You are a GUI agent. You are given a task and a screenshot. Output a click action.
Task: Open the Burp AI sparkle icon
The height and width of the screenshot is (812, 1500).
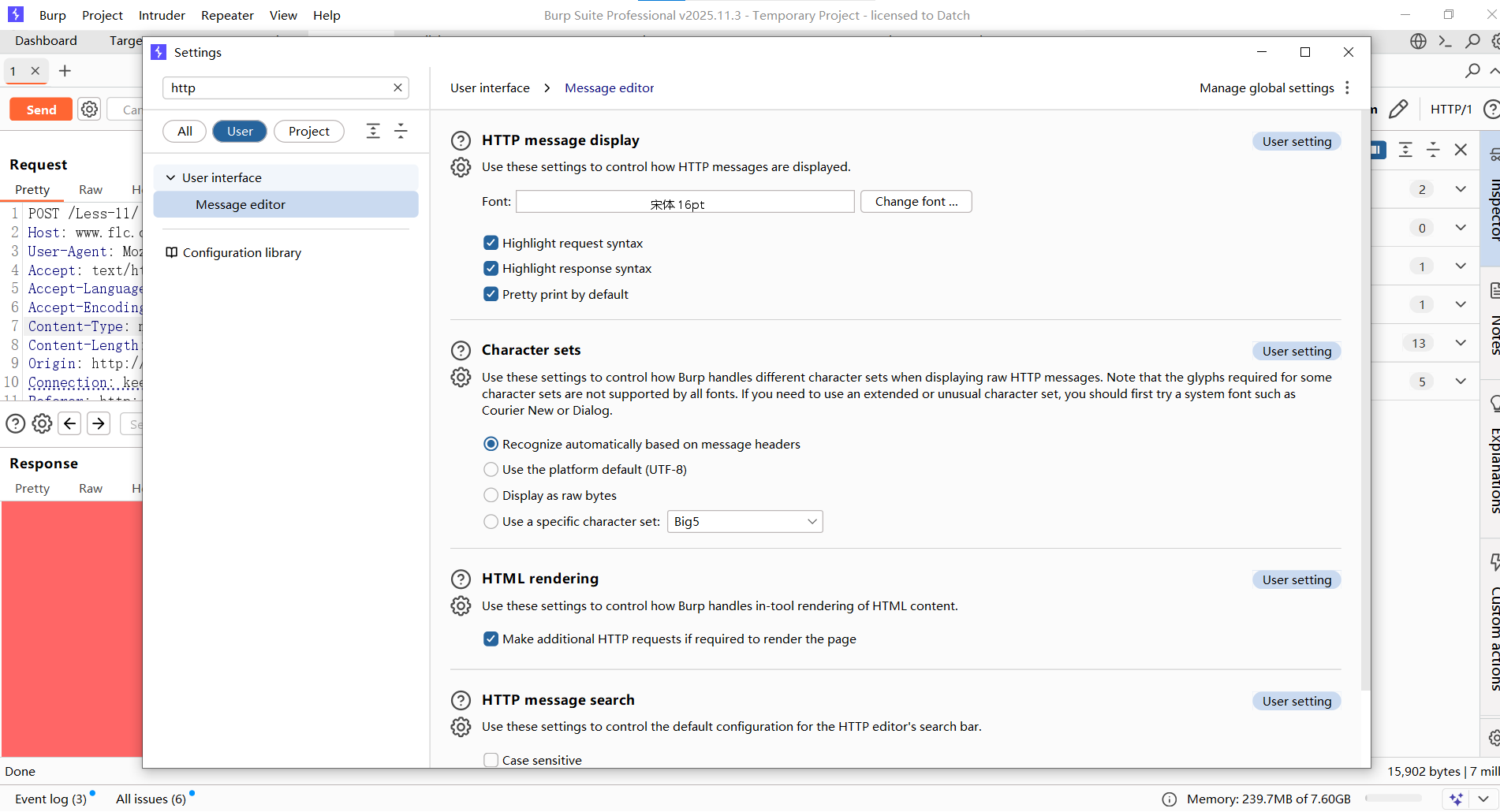[x=1456, y=799]
